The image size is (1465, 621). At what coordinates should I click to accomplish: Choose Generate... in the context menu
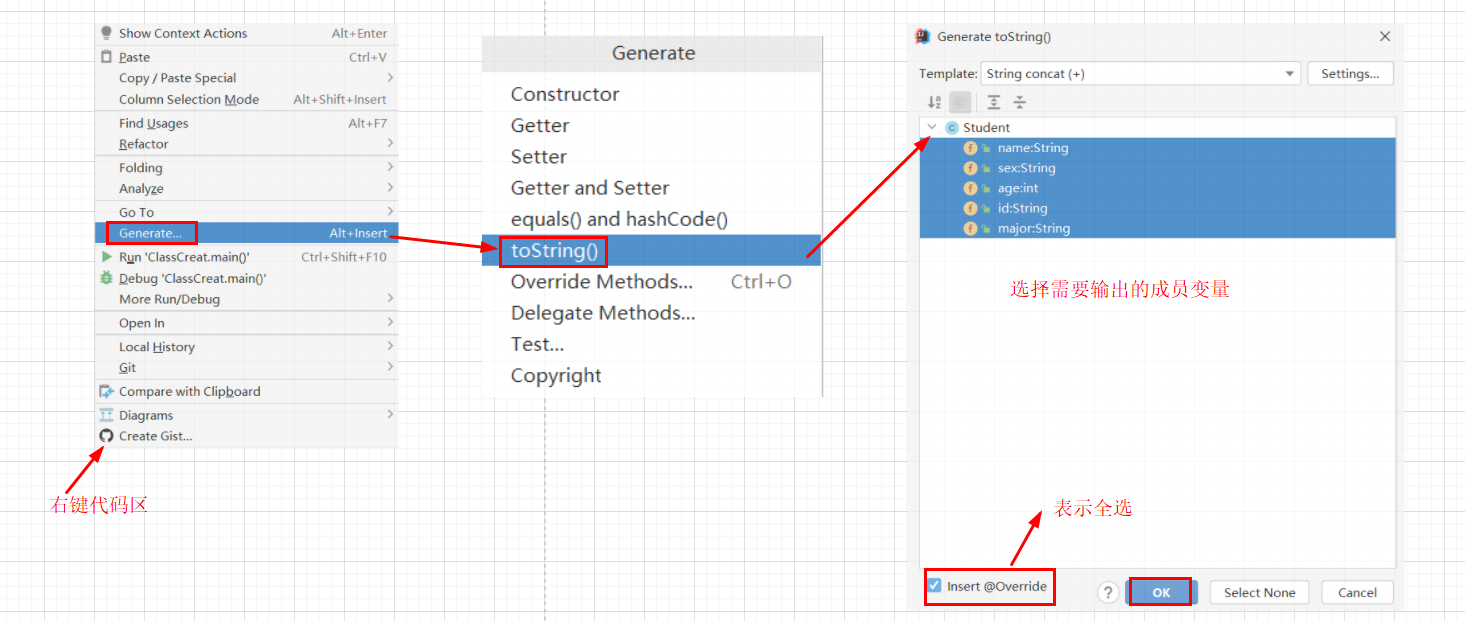[246, 233]
